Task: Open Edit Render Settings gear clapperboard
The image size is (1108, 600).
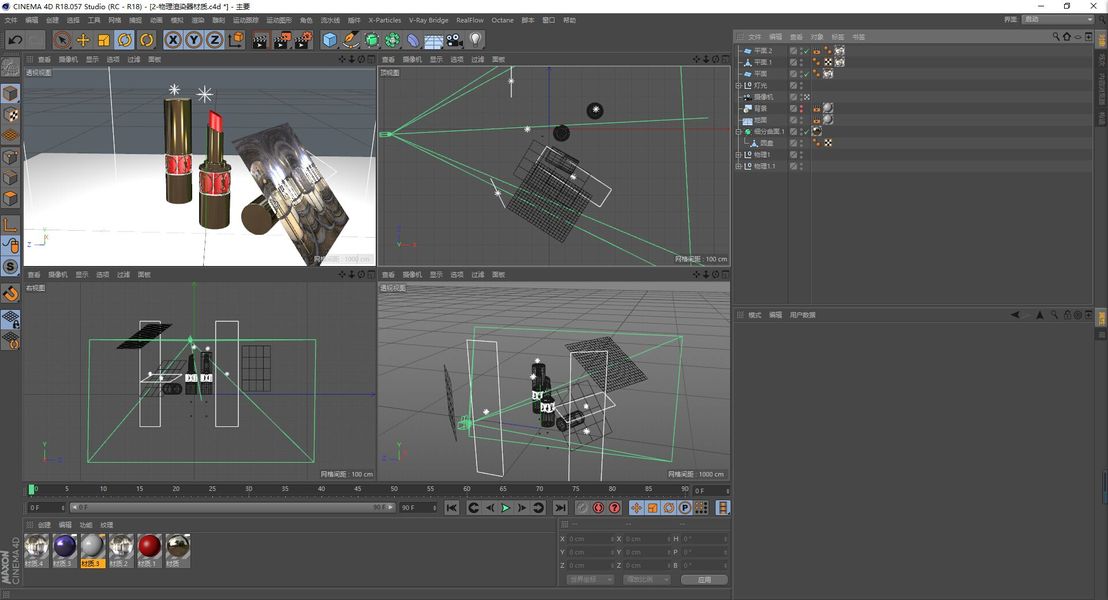Action: coord(304,40)
